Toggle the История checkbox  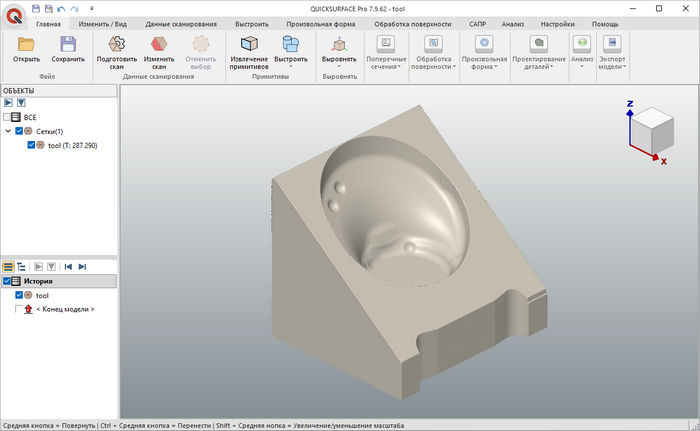click(x=9, y=281)
